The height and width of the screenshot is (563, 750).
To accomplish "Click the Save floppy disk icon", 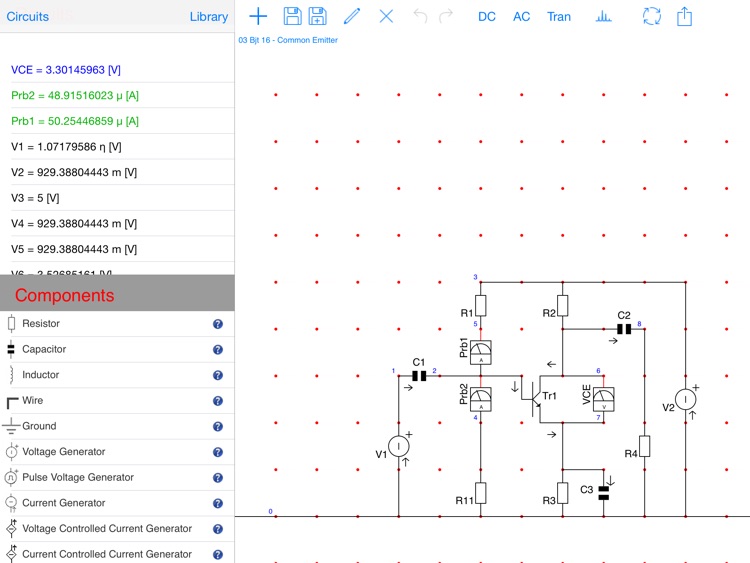I will [292, 16].
